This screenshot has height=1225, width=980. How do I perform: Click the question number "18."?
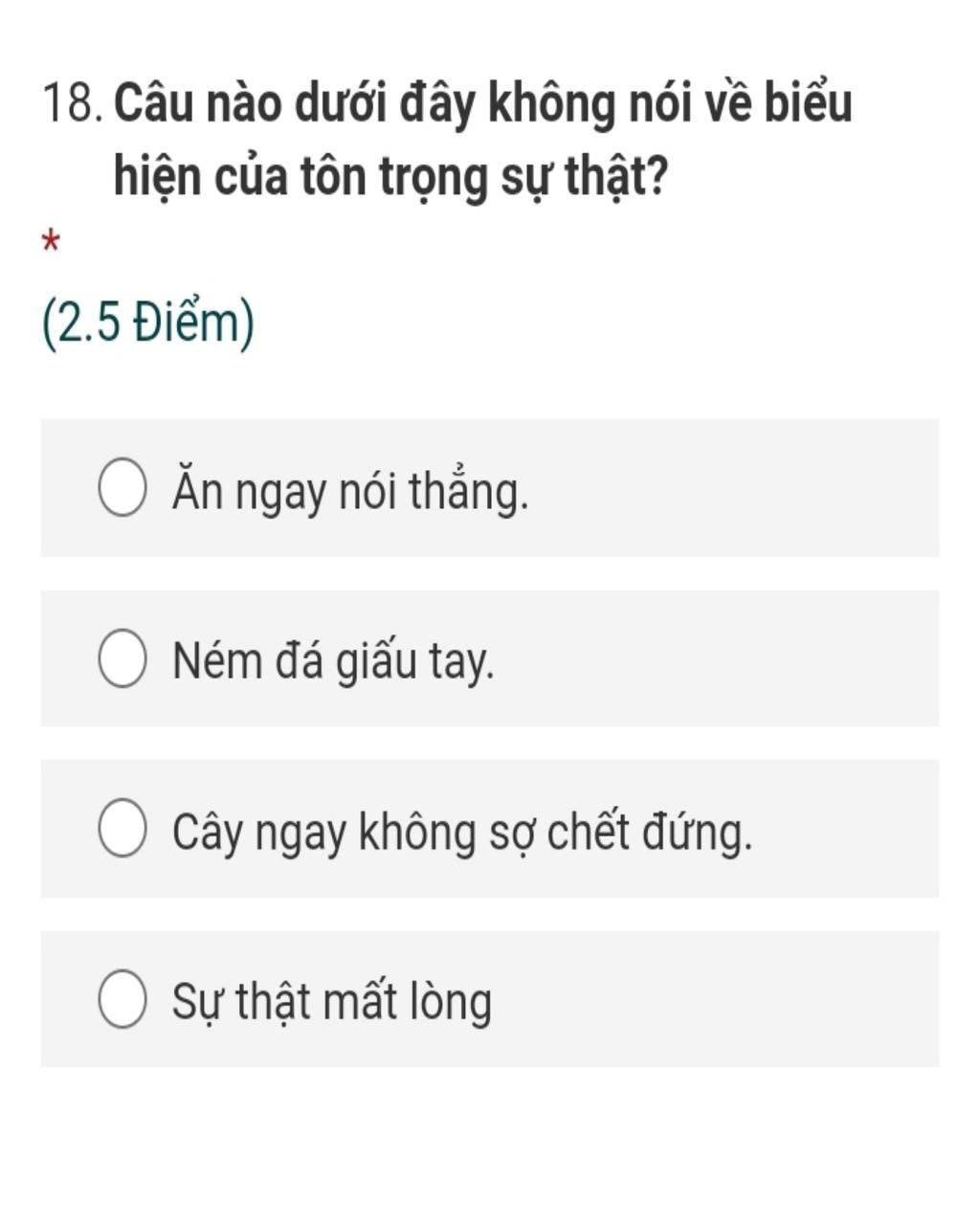tap(71, 103)
